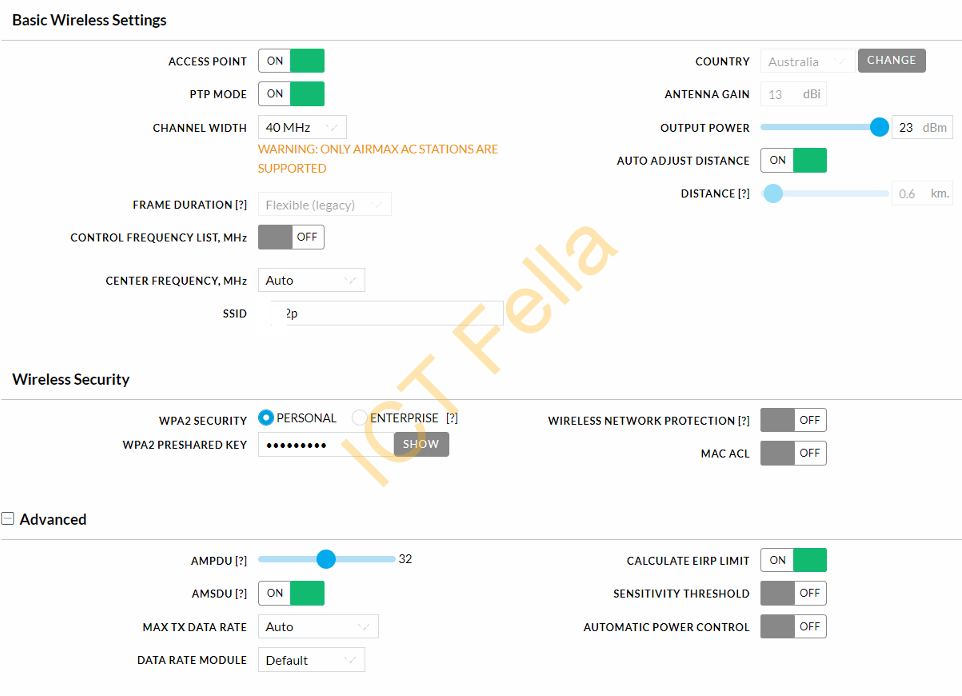962x696 pixels.
Task: Click the AMPDU [?] help icon
Action: pos(241,561)
